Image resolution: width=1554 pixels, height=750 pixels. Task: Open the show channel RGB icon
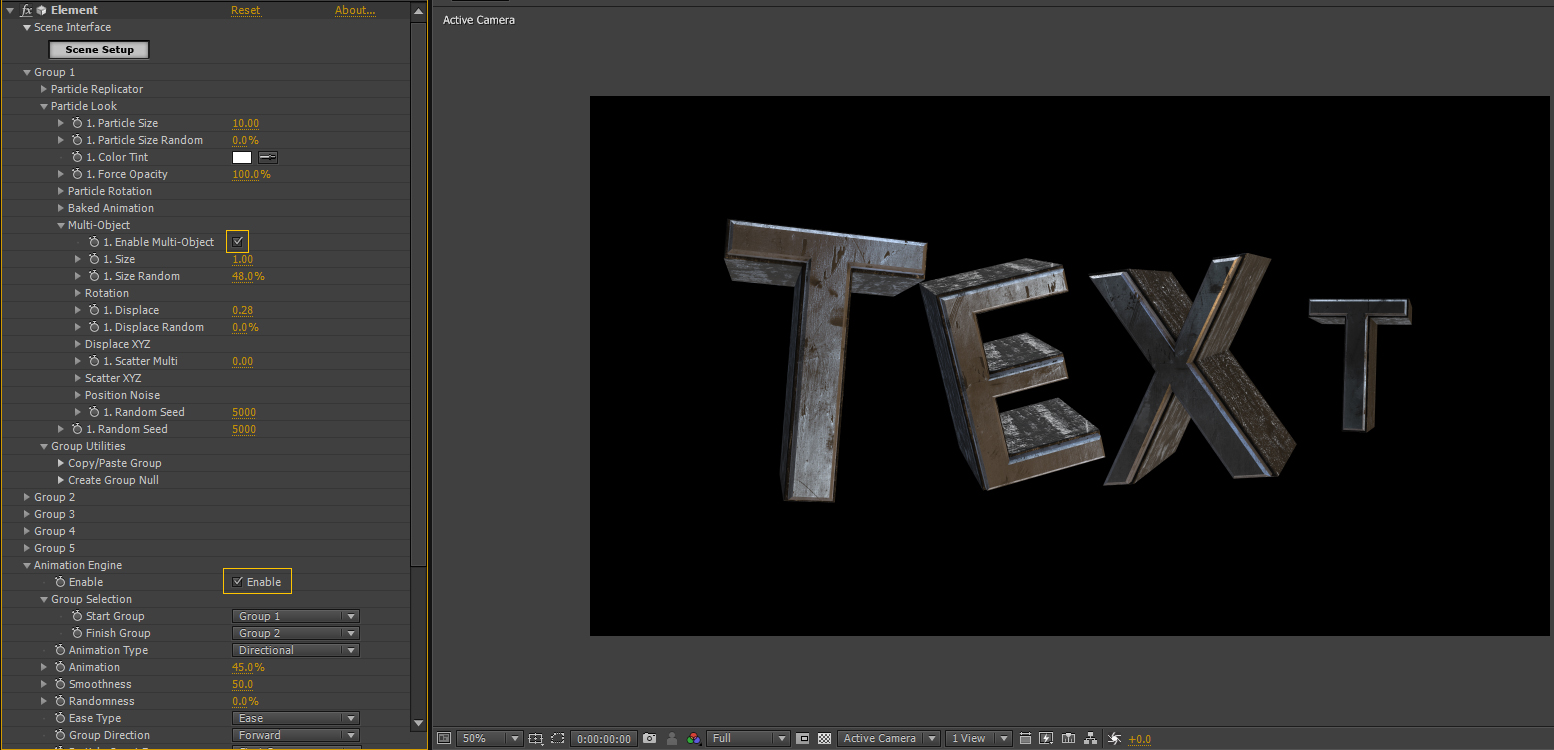click(694, 739)
